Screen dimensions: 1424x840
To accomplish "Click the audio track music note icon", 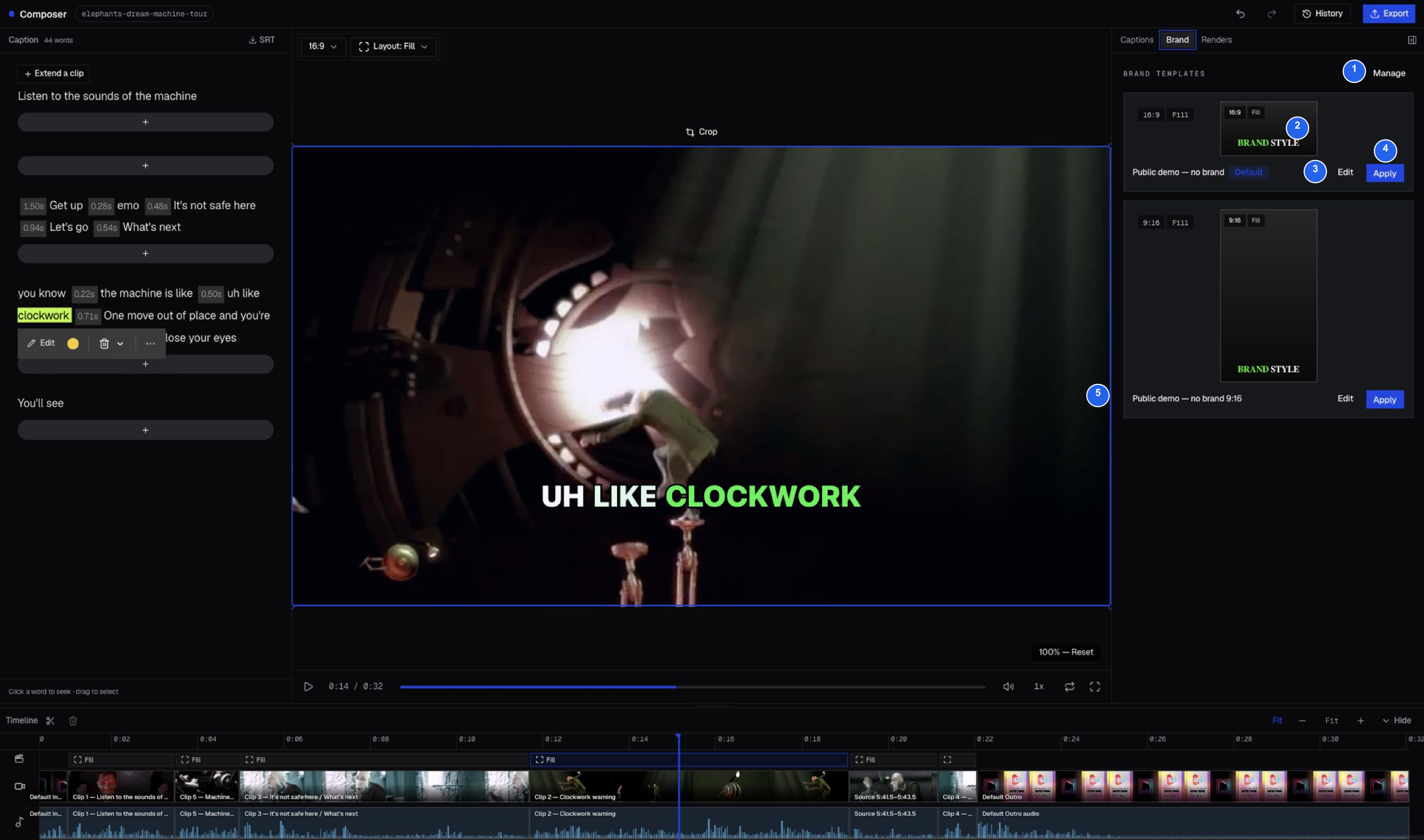I will [x=20, y=821].
